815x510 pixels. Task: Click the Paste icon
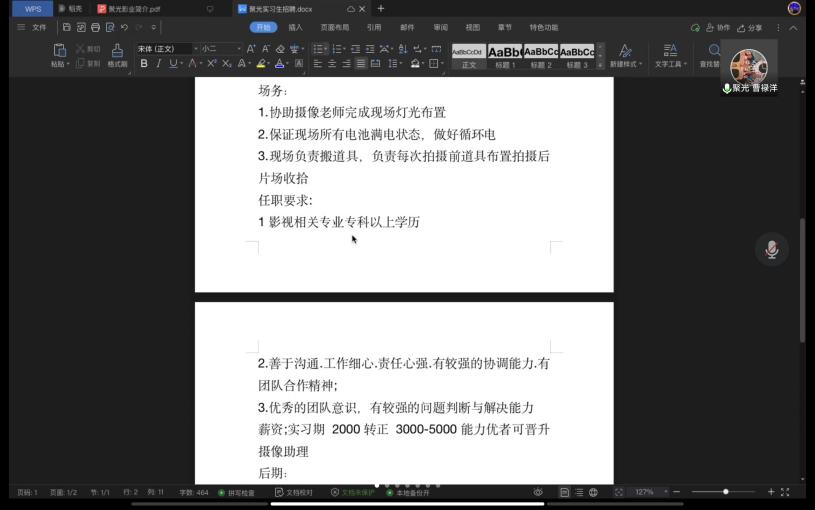click(60, 55)
